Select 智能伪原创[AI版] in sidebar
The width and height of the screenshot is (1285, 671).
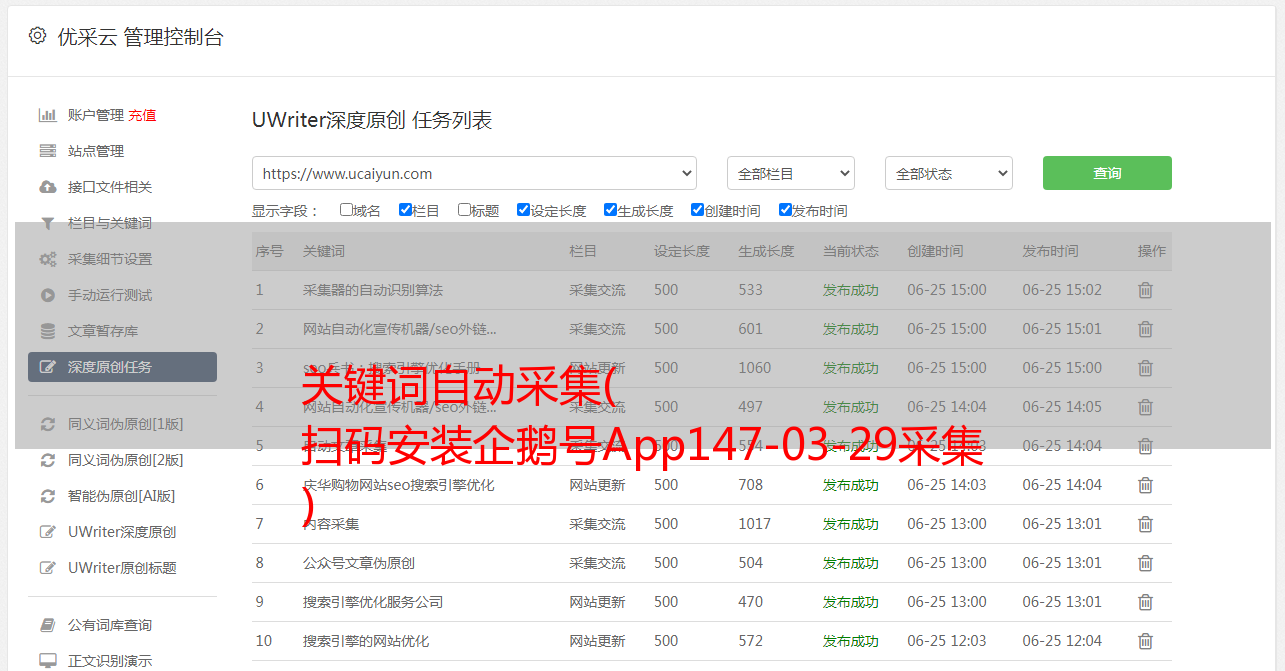(x=121, y=496)
